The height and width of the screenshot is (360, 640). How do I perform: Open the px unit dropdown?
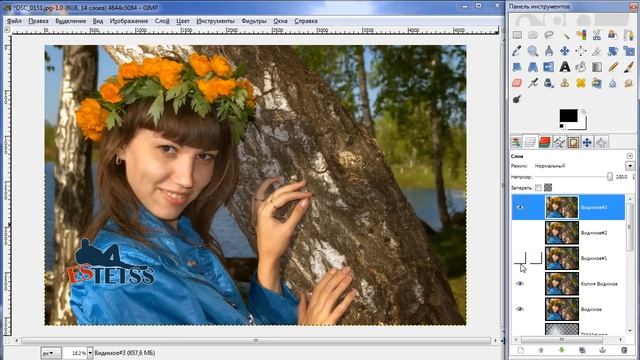click(x=51, y=353)
